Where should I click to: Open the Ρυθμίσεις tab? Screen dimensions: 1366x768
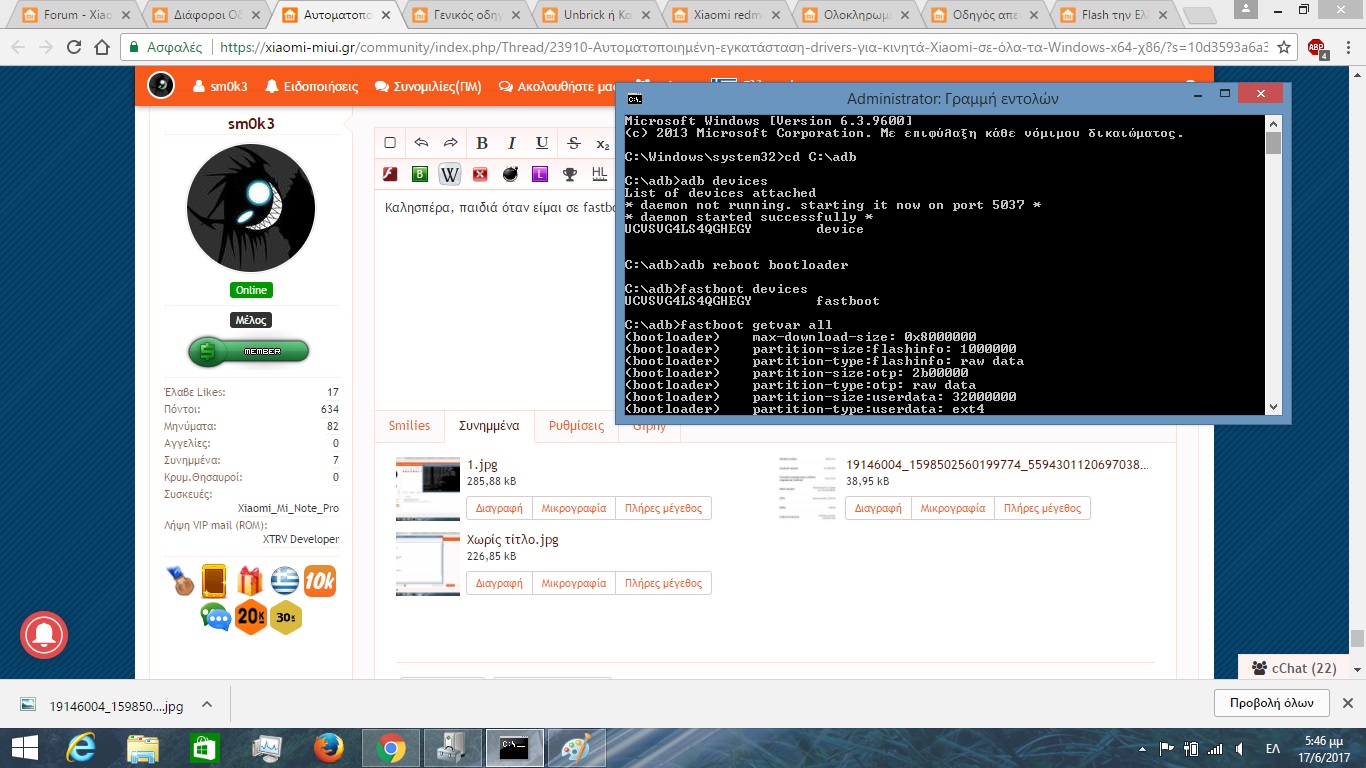click(x=576, y=425)
